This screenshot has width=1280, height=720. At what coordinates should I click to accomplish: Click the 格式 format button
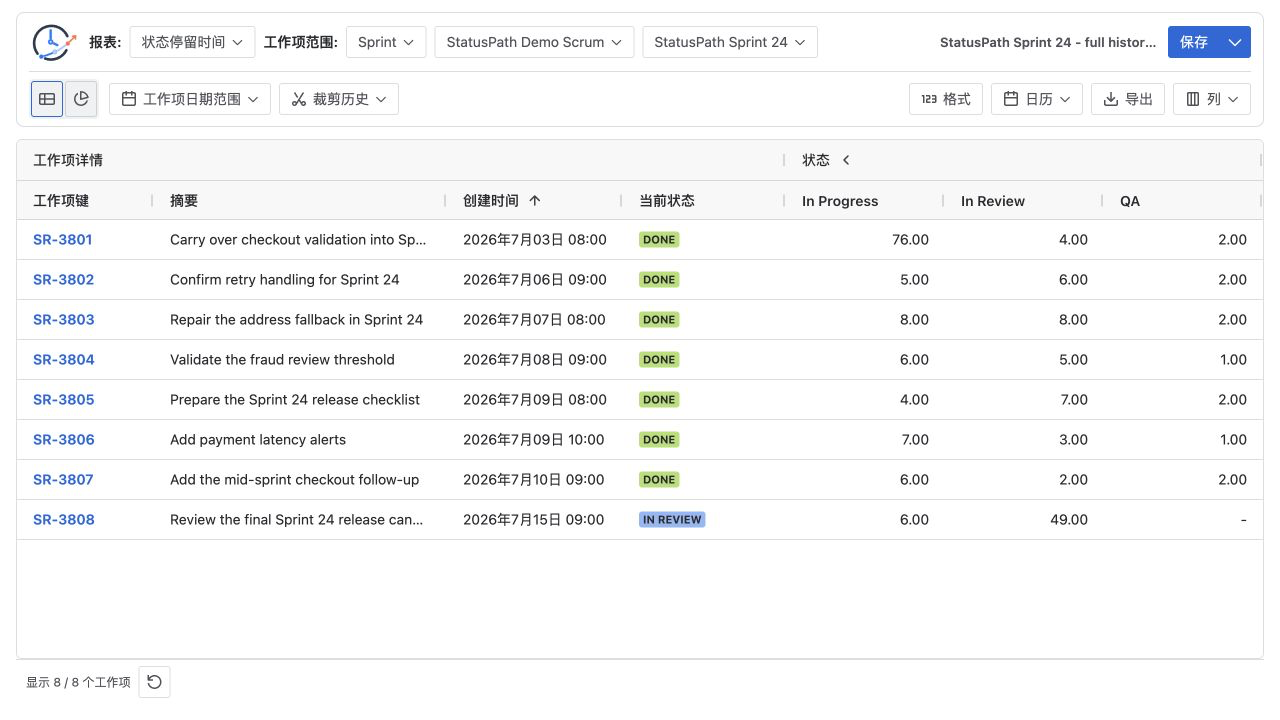(x=946, y=99)
